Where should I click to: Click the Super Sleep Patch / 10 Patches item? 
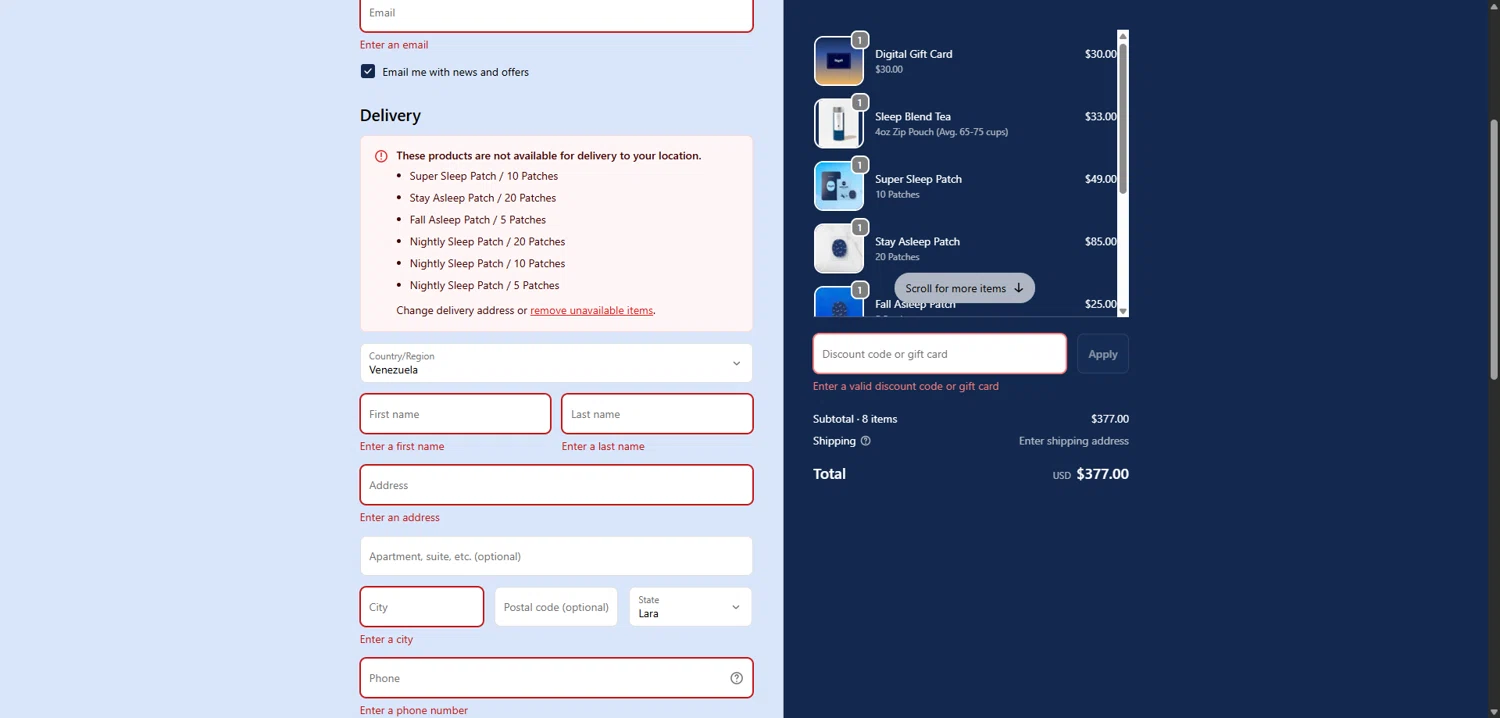point(483,176)
